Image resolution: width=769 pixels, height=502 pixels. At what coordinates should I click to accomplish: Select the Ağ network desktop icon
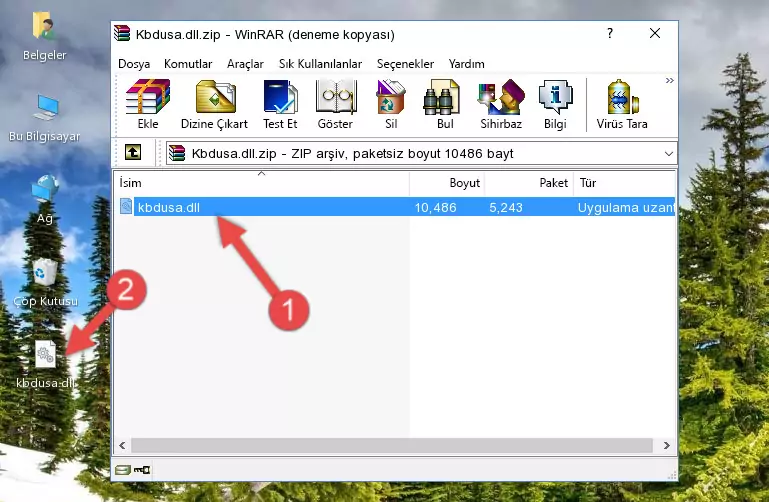45,199
